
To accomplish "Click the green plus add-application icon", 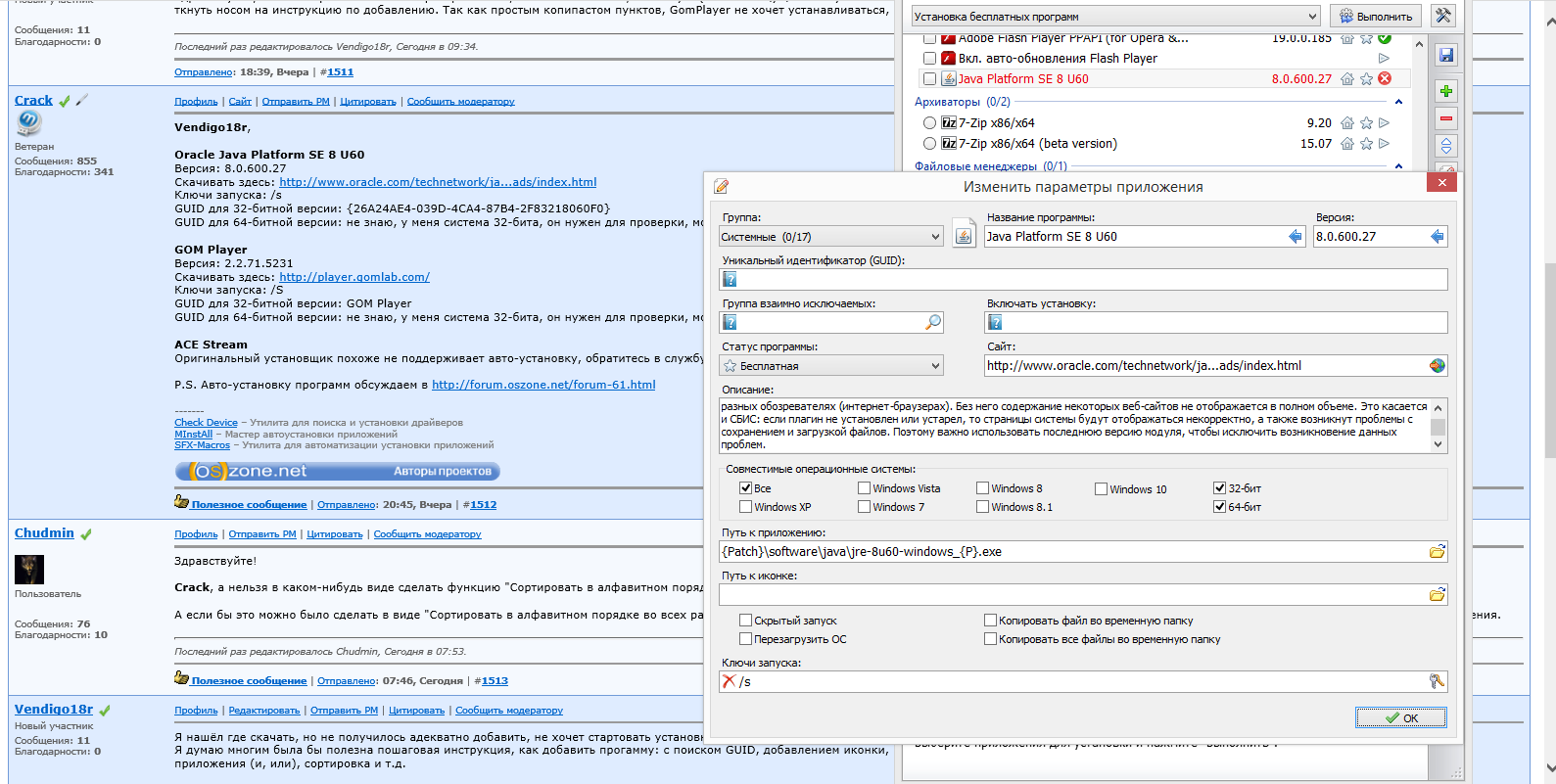I will coord(1446,91).
